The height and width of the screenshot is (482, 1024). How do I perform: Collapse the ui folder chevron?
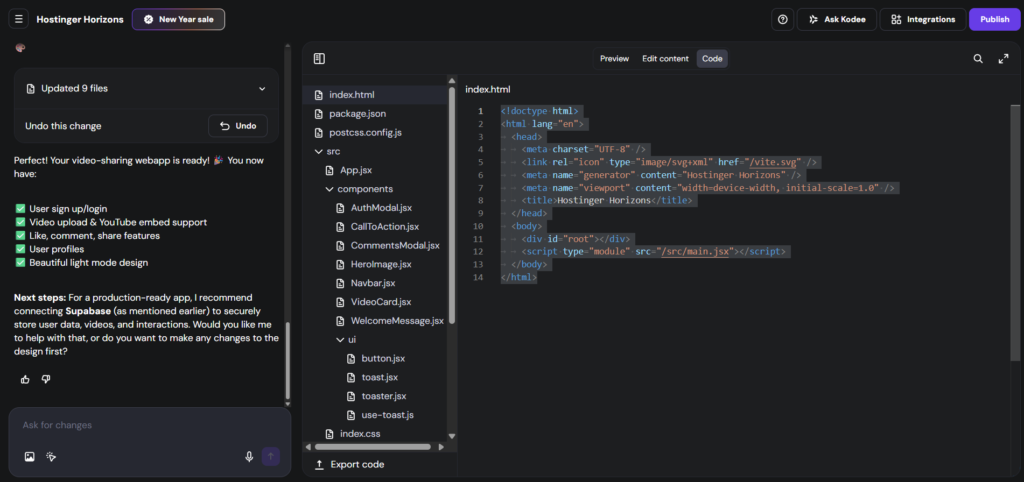(x=340, y=340)
